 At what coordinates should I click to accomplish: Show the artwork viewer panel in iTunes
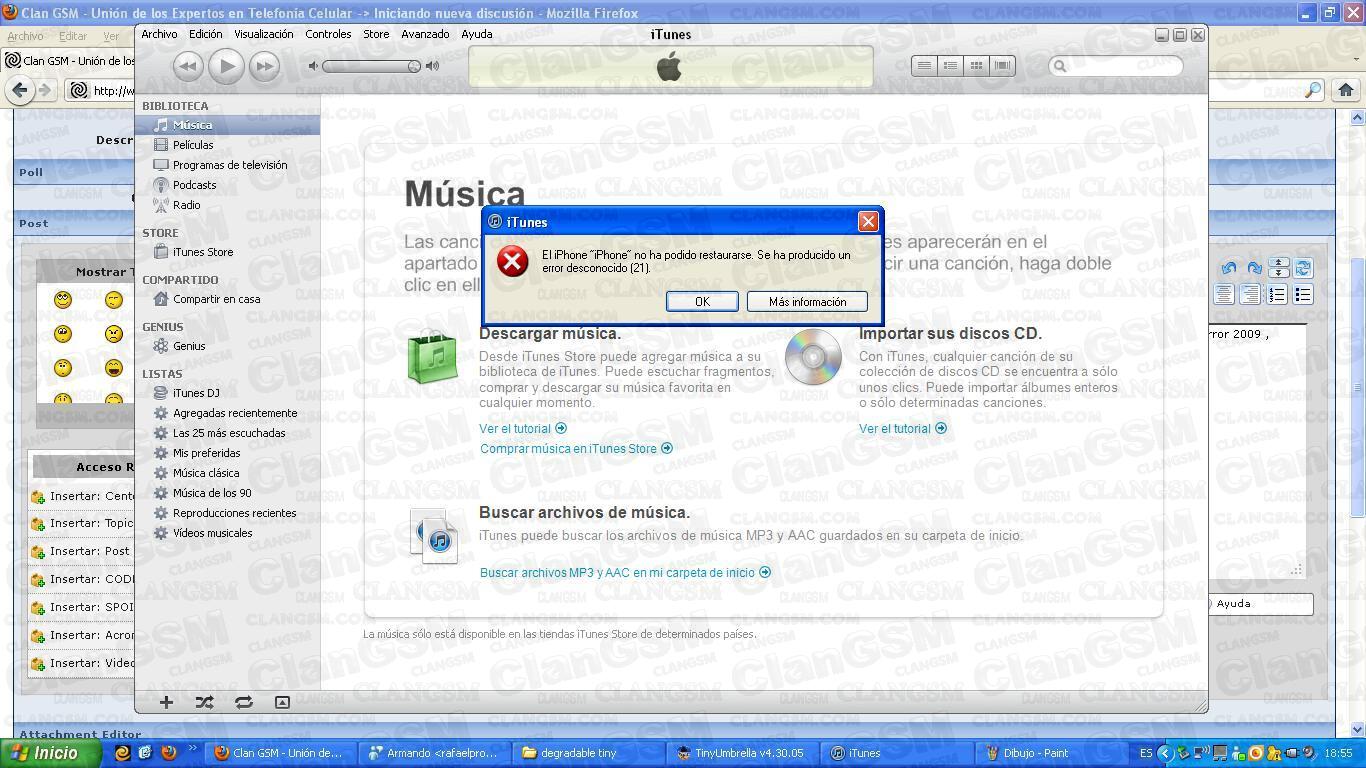282,702
